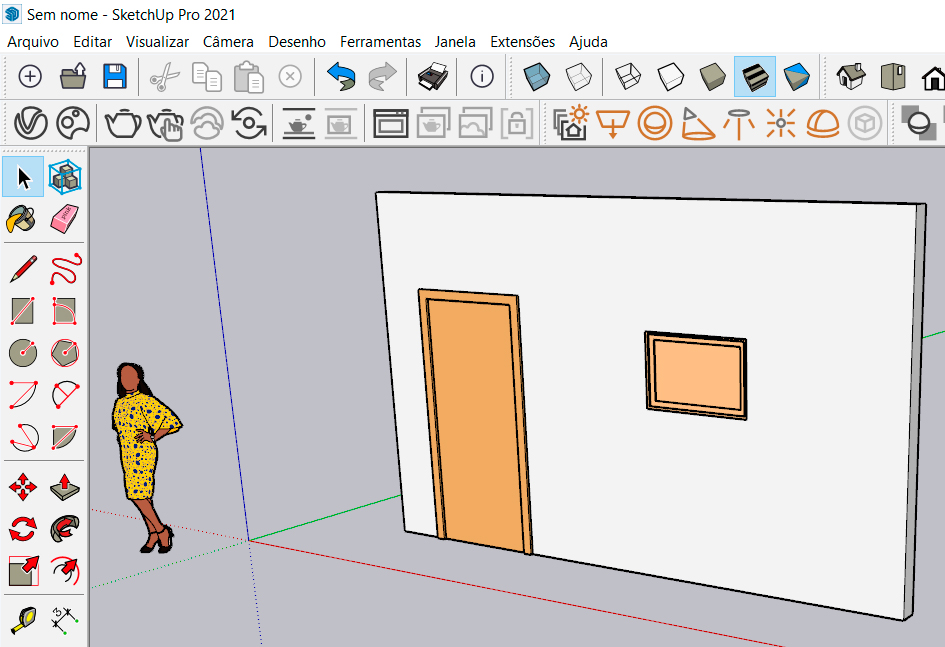Screen dimensions: 945x647
Task: Open the V-Ray Asset Editor
Action: pos(31,123)
